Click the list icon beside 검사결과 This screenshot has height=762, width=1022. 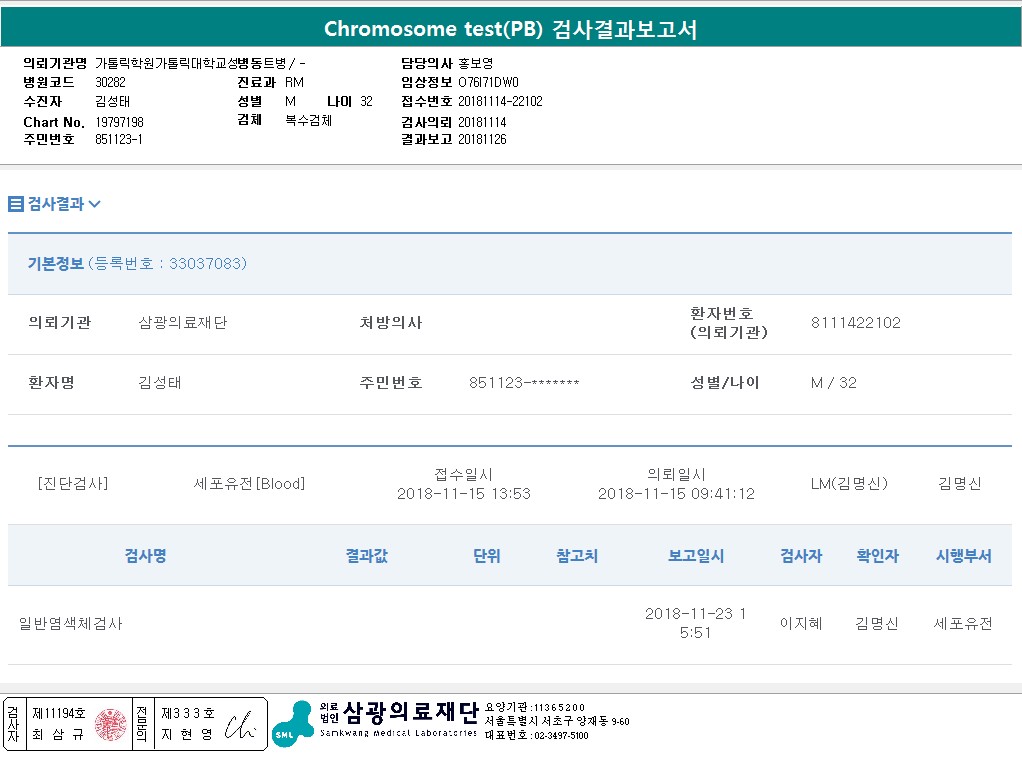[16, 204]
